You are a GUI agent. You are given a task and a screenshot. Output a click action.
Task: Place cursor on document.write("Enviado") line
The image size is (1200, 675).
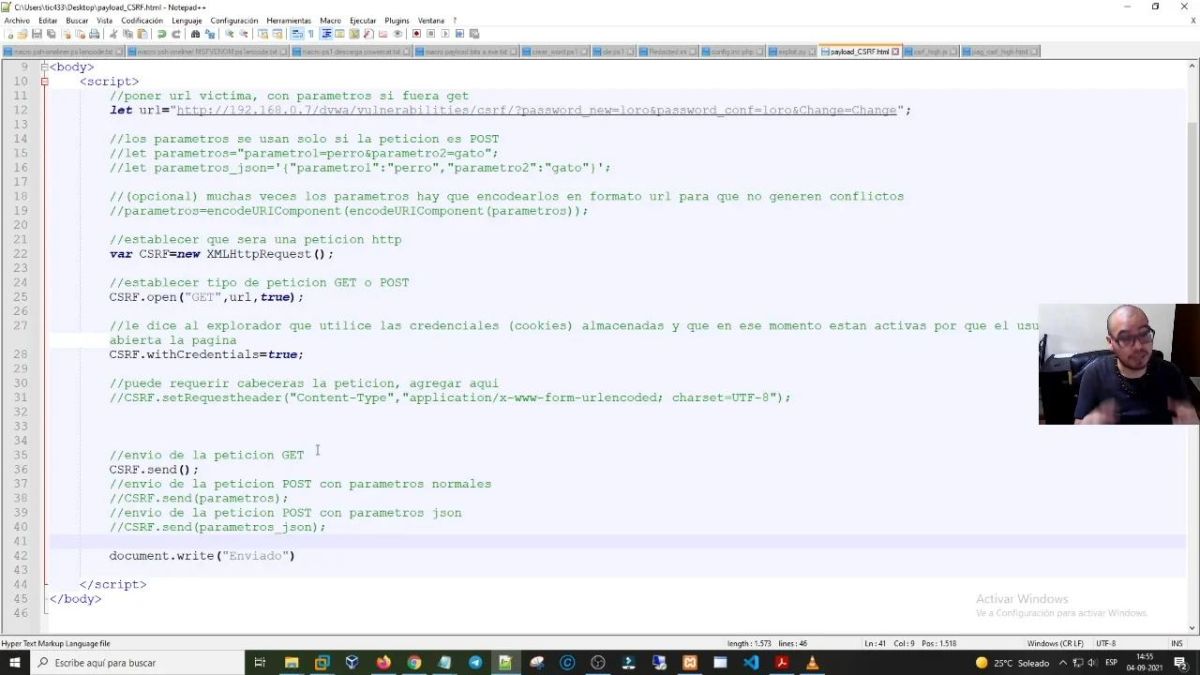pos(202,555)
